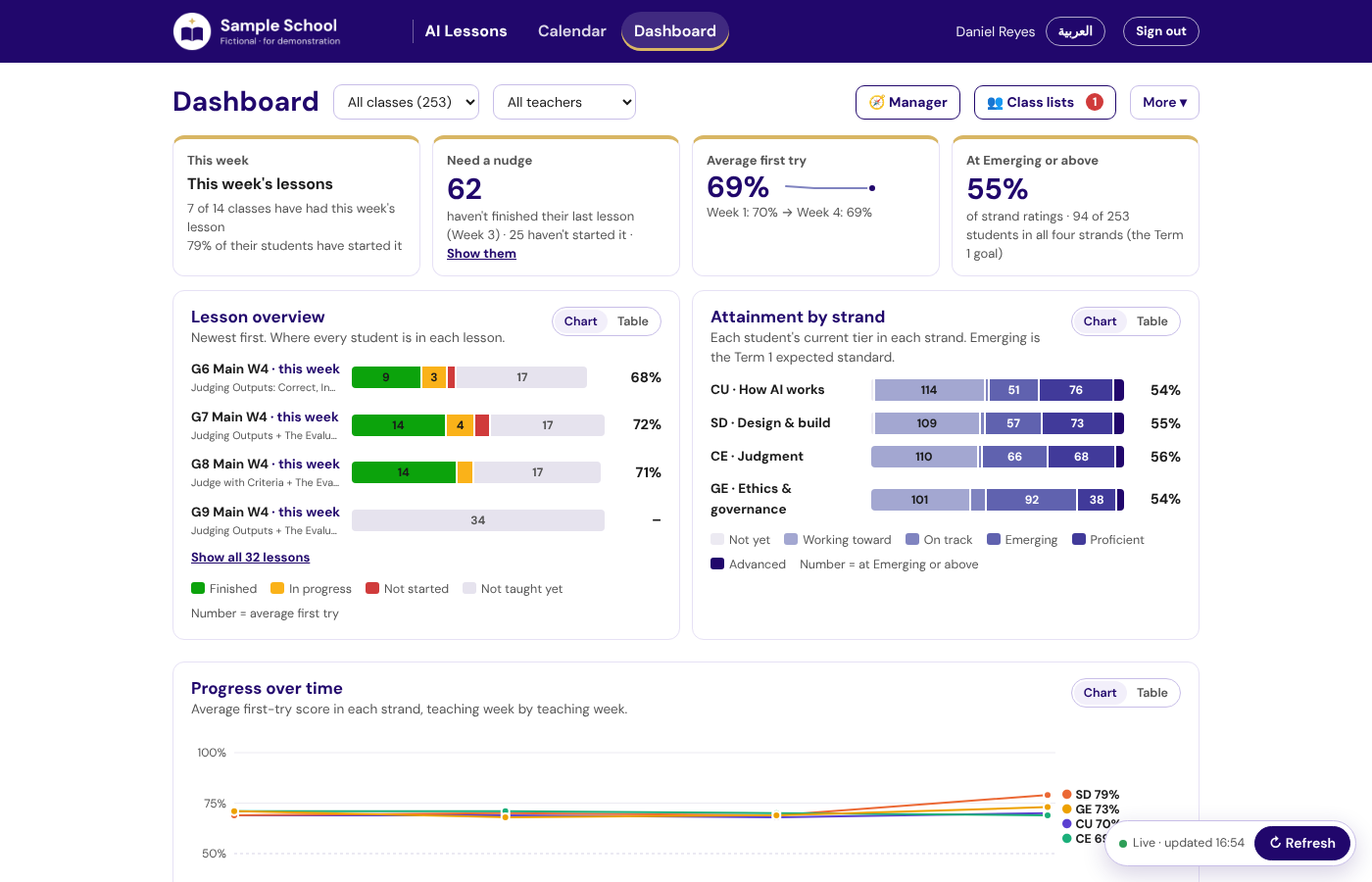Image resolution: width=1372 pixels, height=882 pixels.
Task: Click the green Live status dot
Action: (x=1123, y=843)
